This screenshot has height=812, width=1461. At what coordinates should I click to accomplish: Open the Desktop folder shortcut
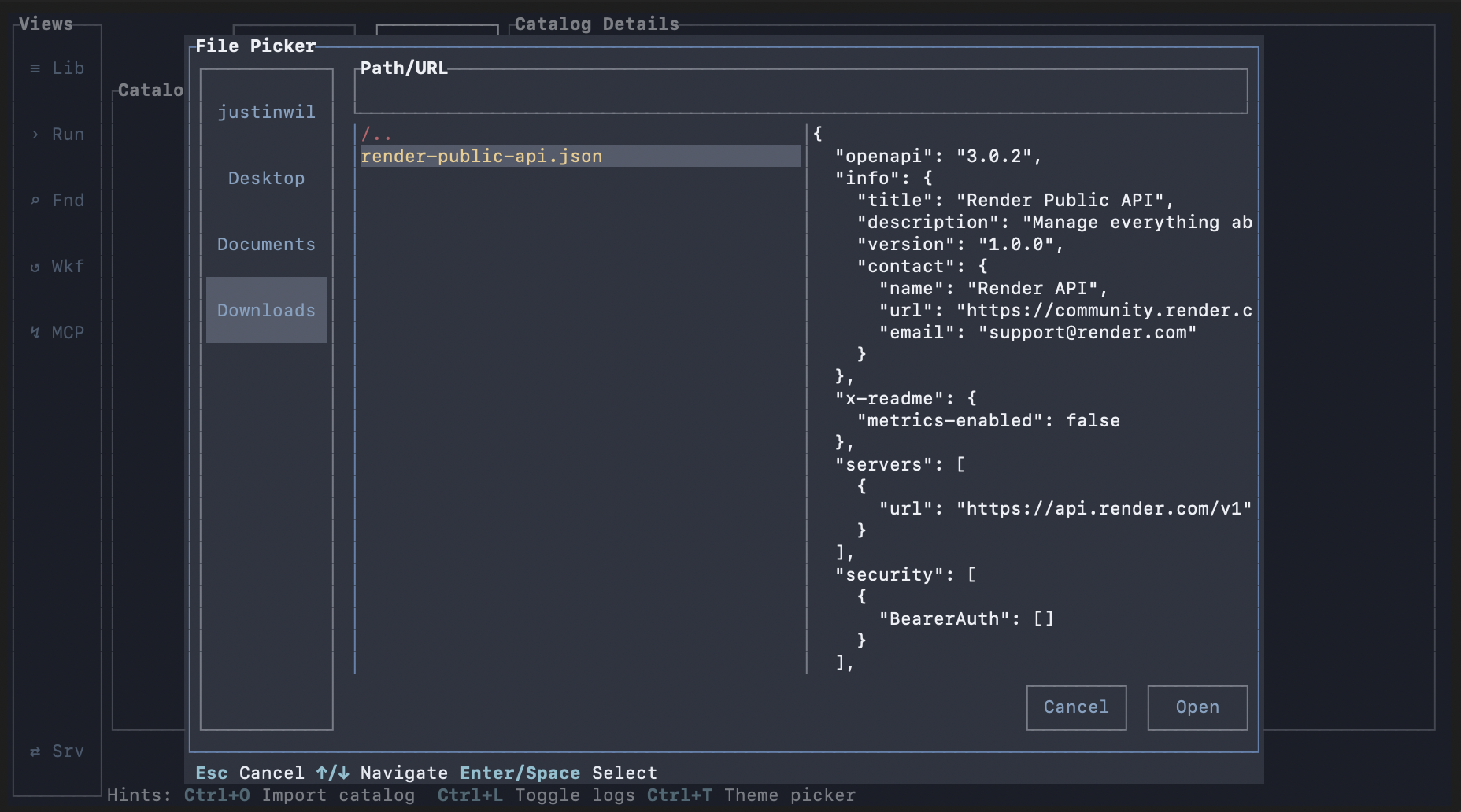(x=266, y=178)
